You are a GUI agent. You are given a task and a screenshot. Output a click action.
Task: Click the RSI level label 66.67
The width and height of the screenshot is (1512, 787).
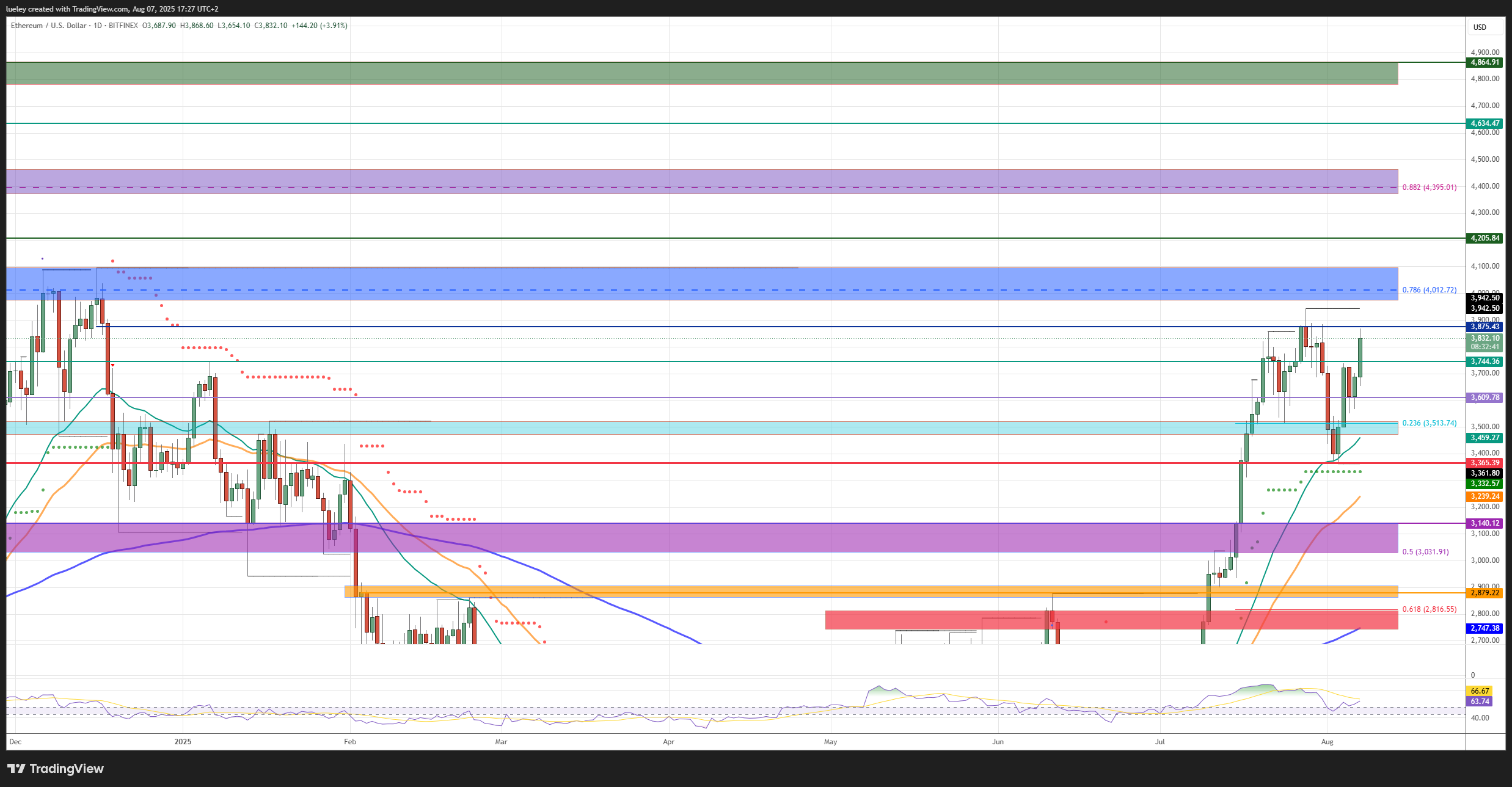[1480, 690]
